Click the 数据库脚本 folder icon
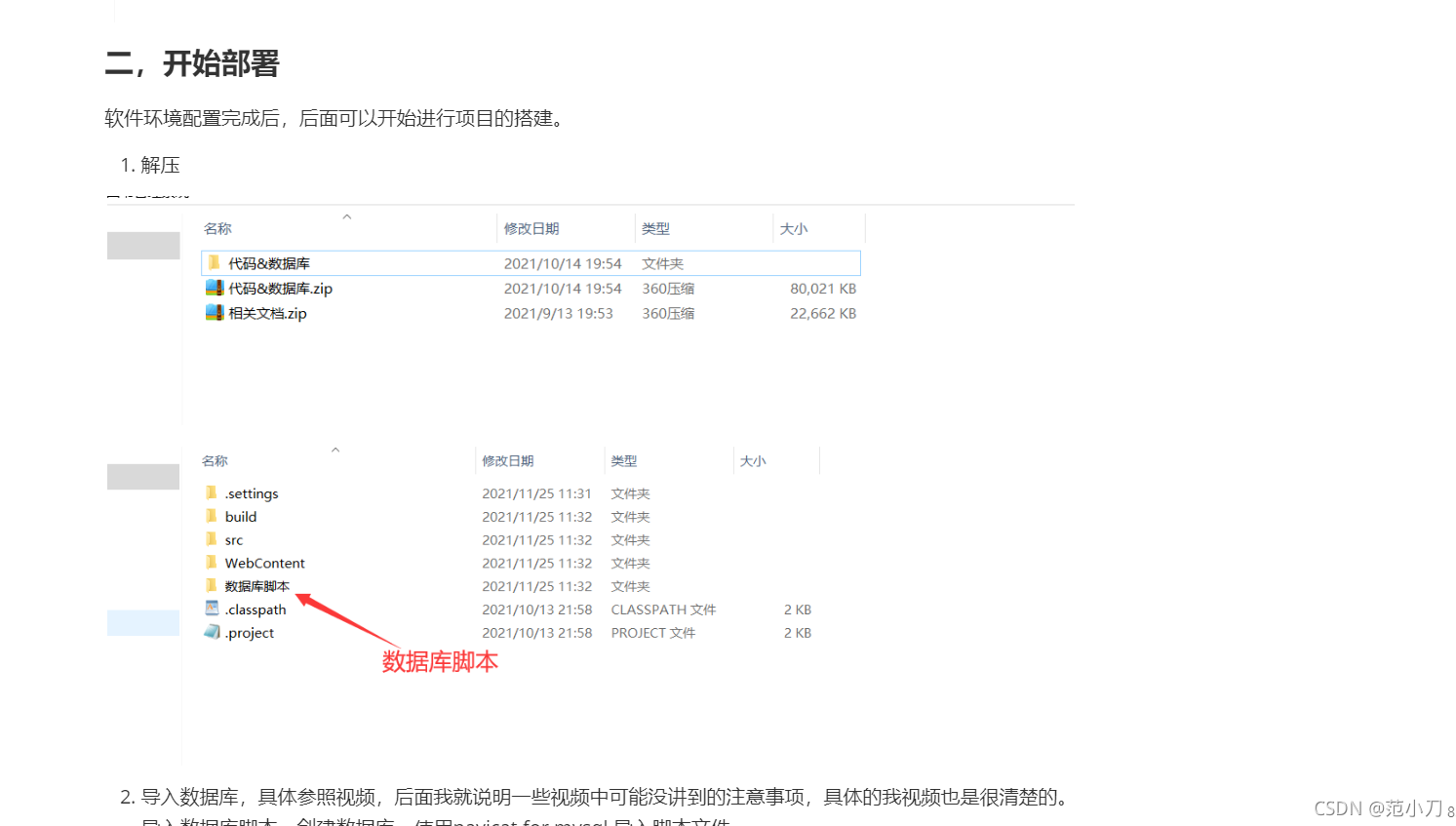Viewport: 1456px width, 826px height. point(212,585)
